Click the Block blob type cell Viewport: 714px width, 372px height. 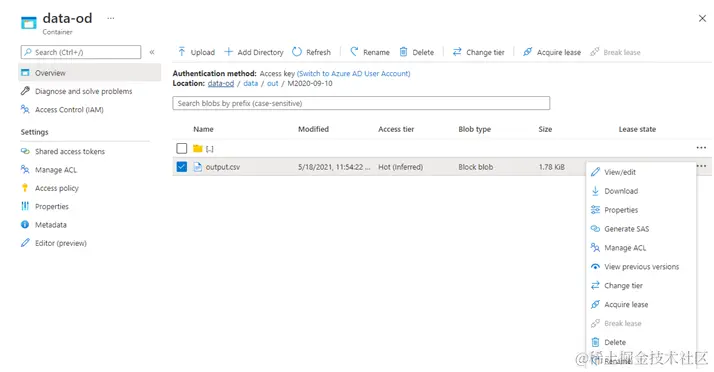click(475, 167)
